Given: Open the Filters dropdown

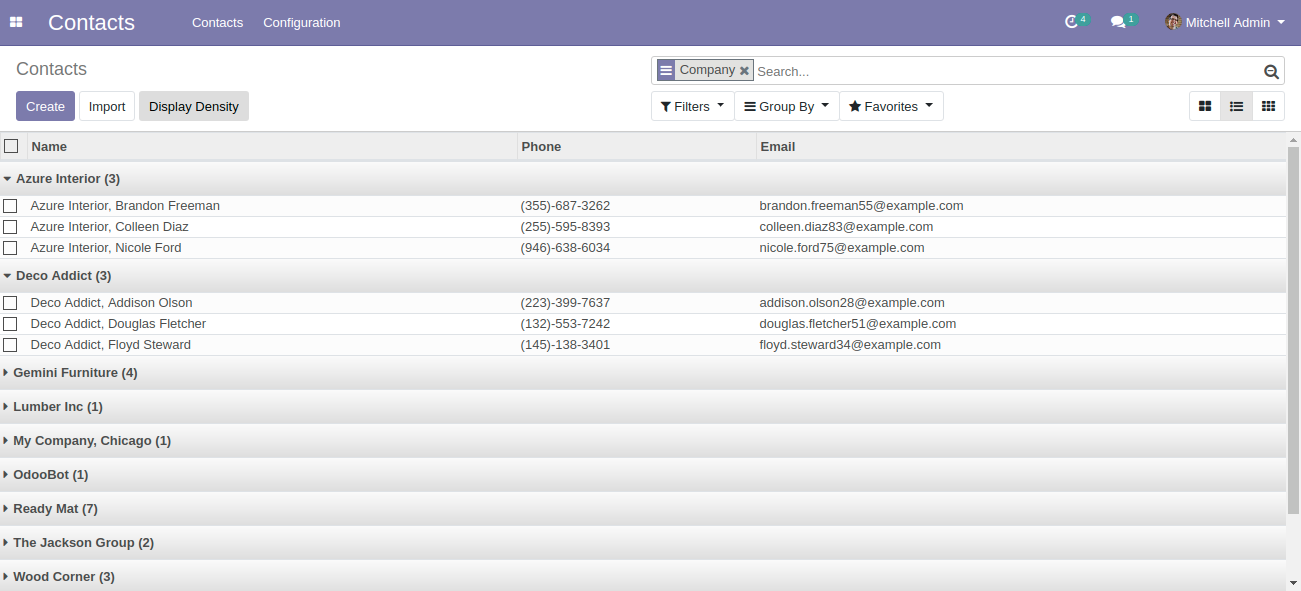Looking at the screenshot, I should click(x=692, y=106).
